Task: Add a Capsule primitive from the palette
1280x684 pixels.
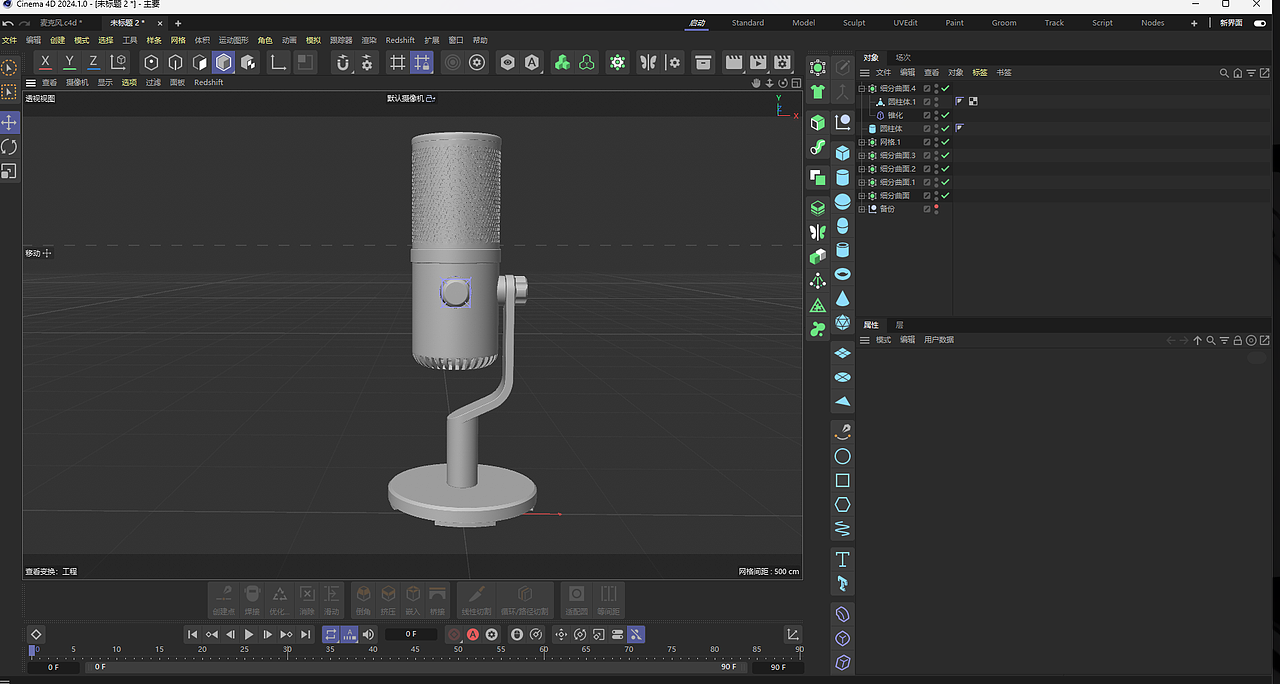Action: pos(843,226)
